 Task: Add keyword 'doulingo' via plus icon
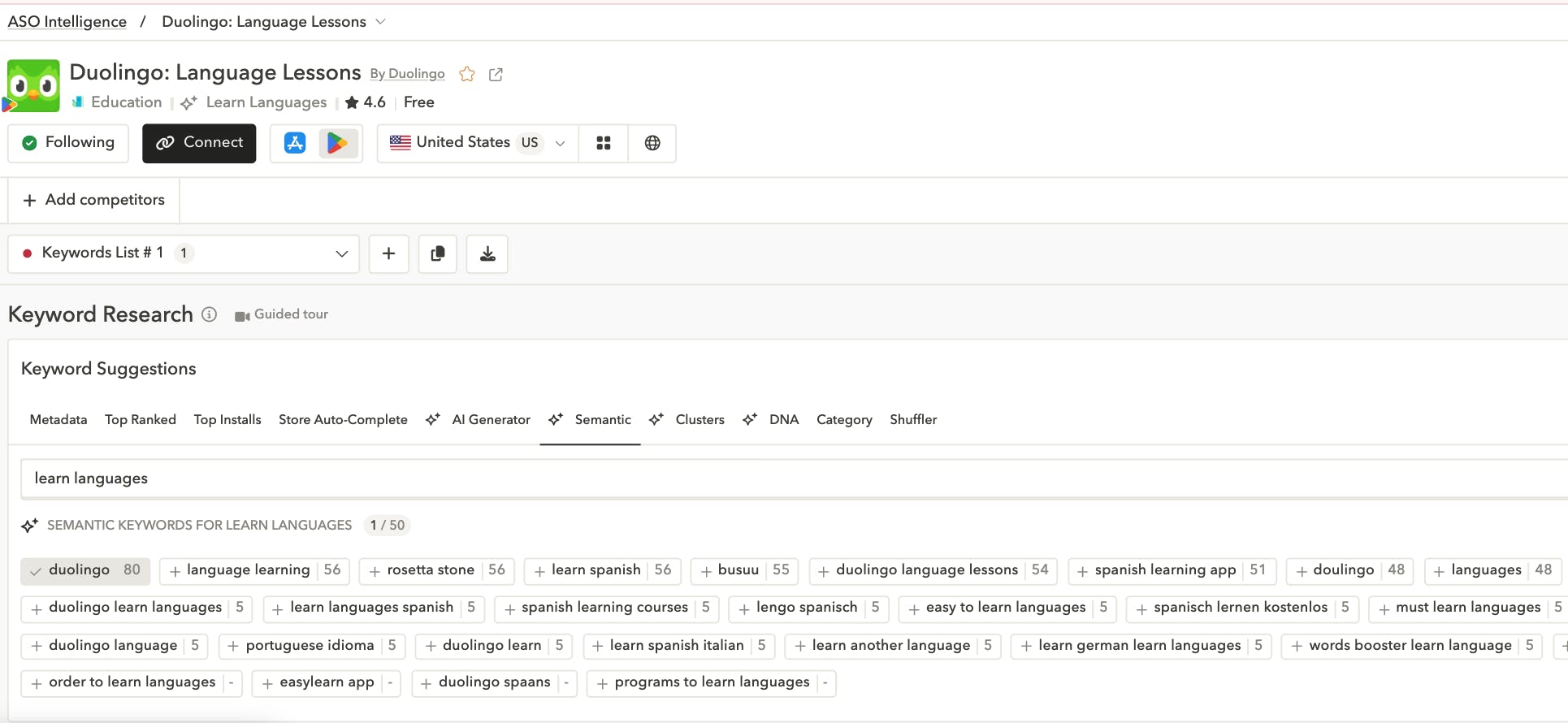(x=1302, y=571)
